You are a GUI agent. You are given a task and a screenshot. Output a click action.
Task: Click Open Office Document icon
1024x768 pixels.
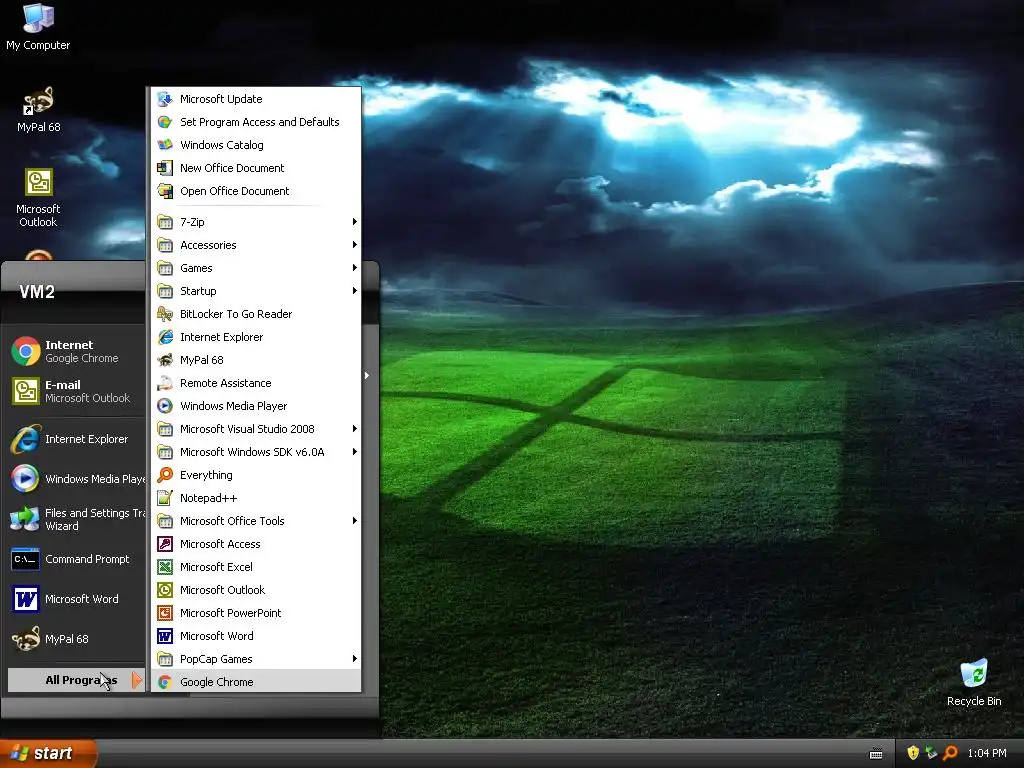pyautogui.click(x=165, y=191)
